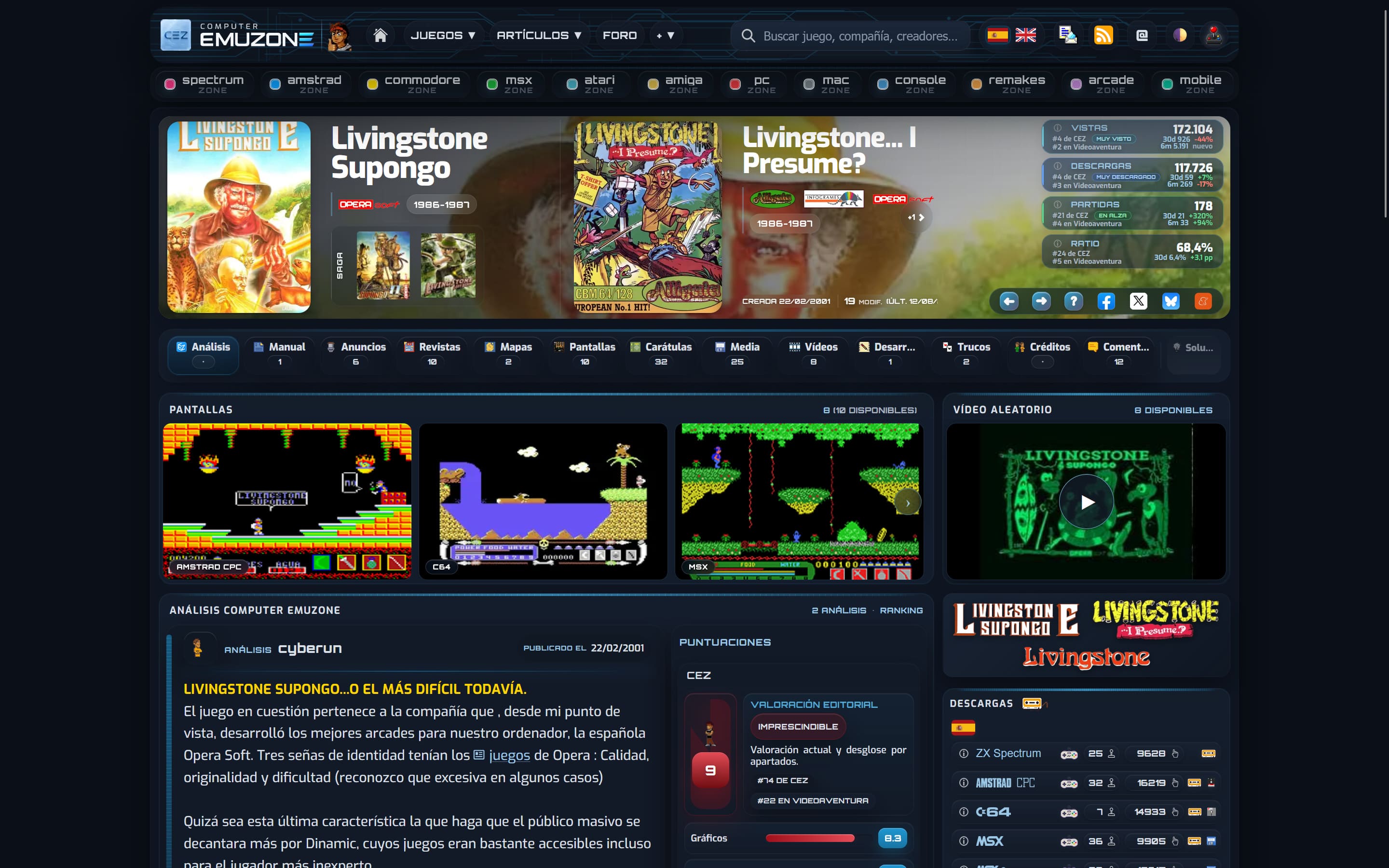Open the question mark help button
Screen dimensions: 1389x868
(1073, 301)
